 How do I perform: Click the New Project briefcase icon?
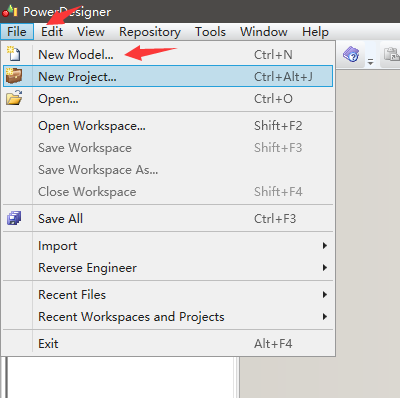click(x=14, y=76)
